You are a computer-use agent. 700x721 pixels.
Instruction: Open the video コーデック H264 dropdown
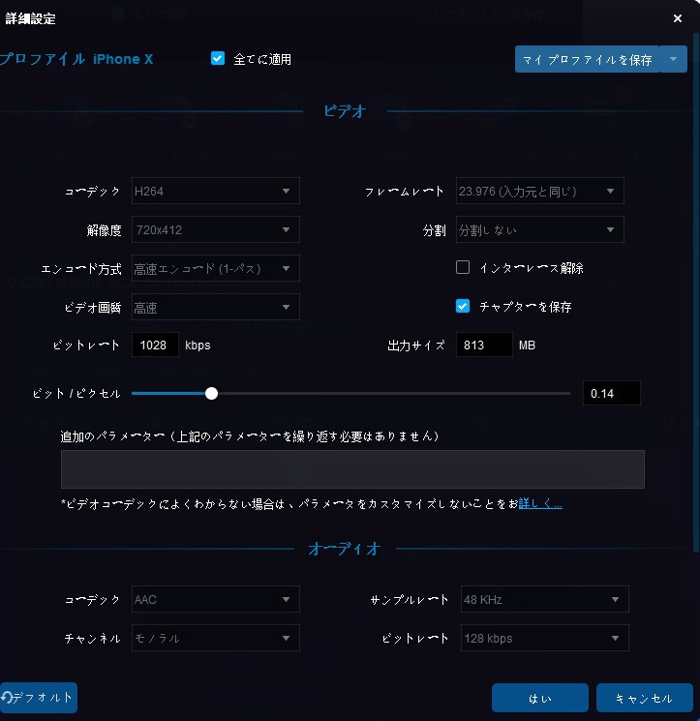coord(215,191)
